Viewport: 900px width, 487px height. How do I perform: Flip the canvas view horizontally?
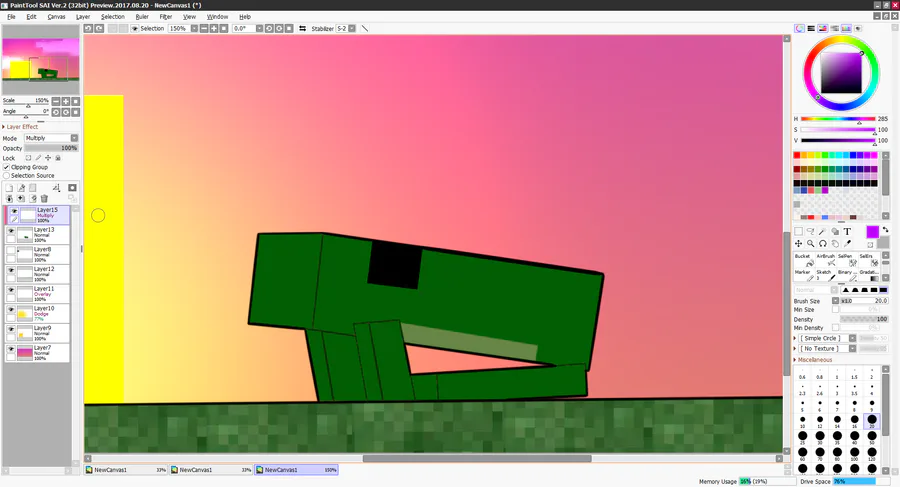(x=302, y=28)
